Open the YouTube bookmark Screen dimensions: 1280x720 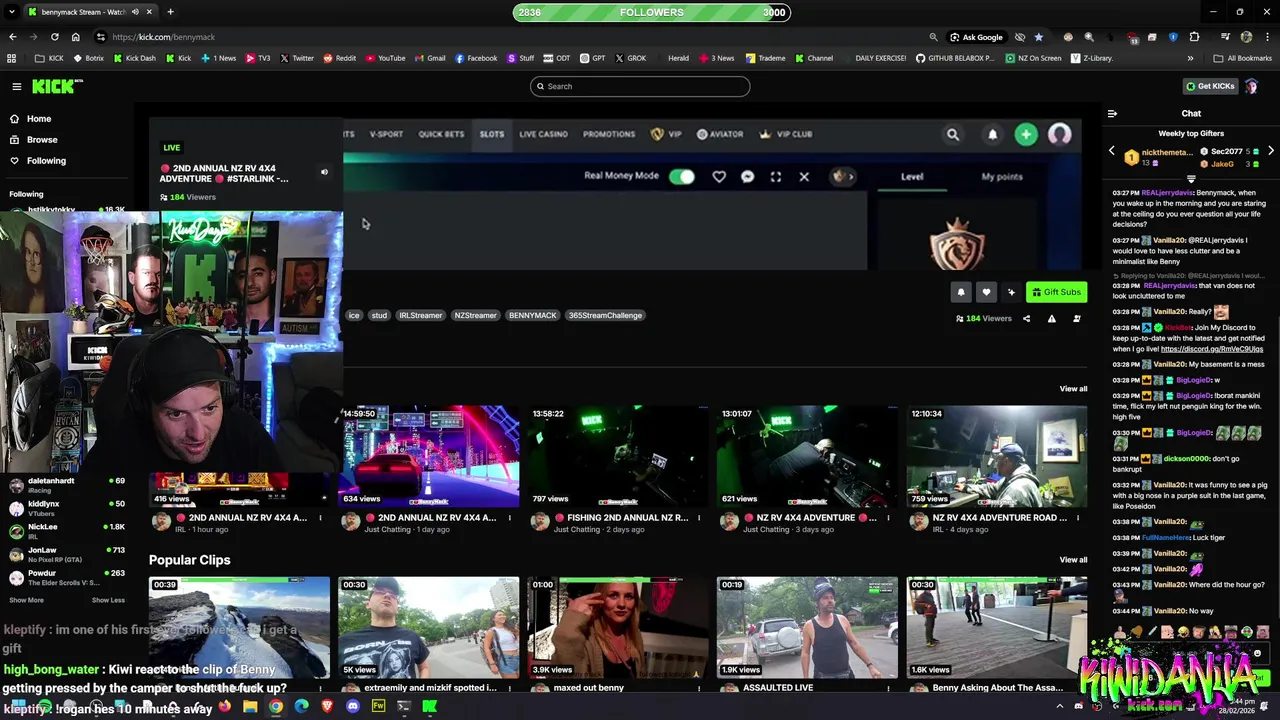[x=385, y=58]
